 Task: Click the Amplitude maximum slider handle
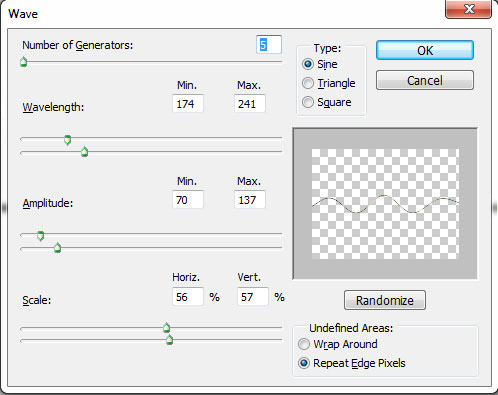tap(58, 248)
